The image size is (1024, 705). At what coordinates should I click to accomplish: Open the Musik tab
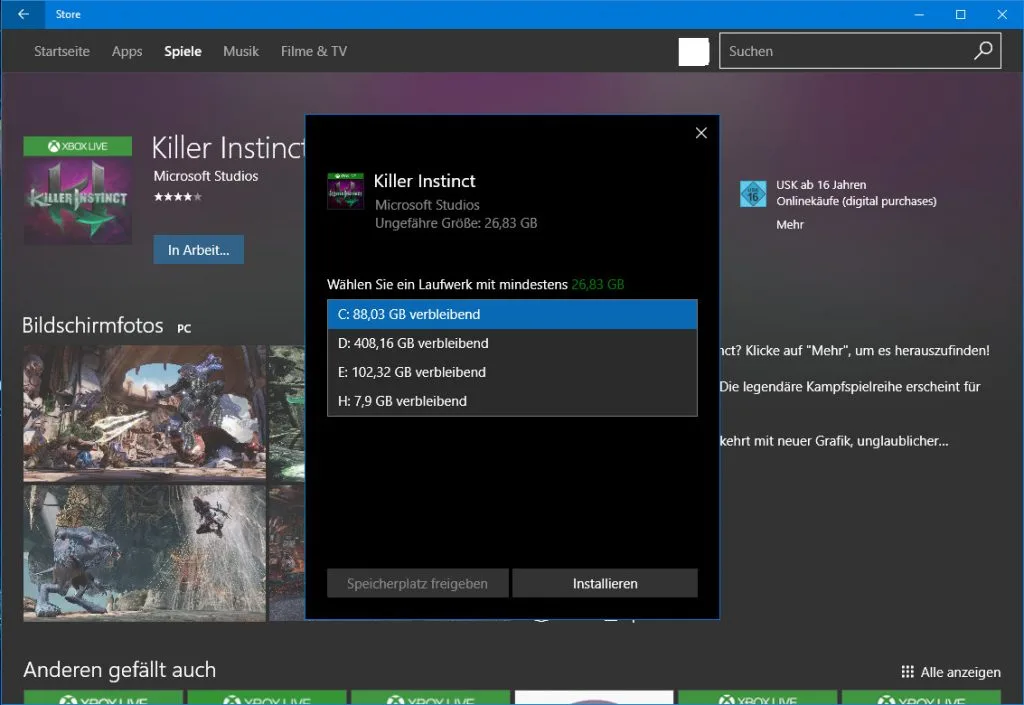click(241, 51)
